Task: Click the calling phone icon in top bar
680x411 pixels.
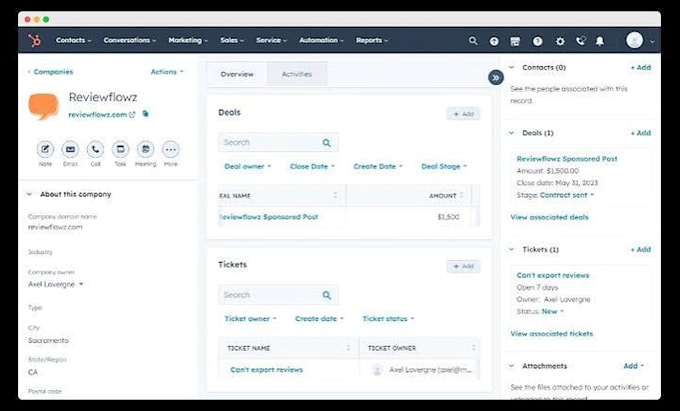Action: pyautogui.click(x=580, y=41)
